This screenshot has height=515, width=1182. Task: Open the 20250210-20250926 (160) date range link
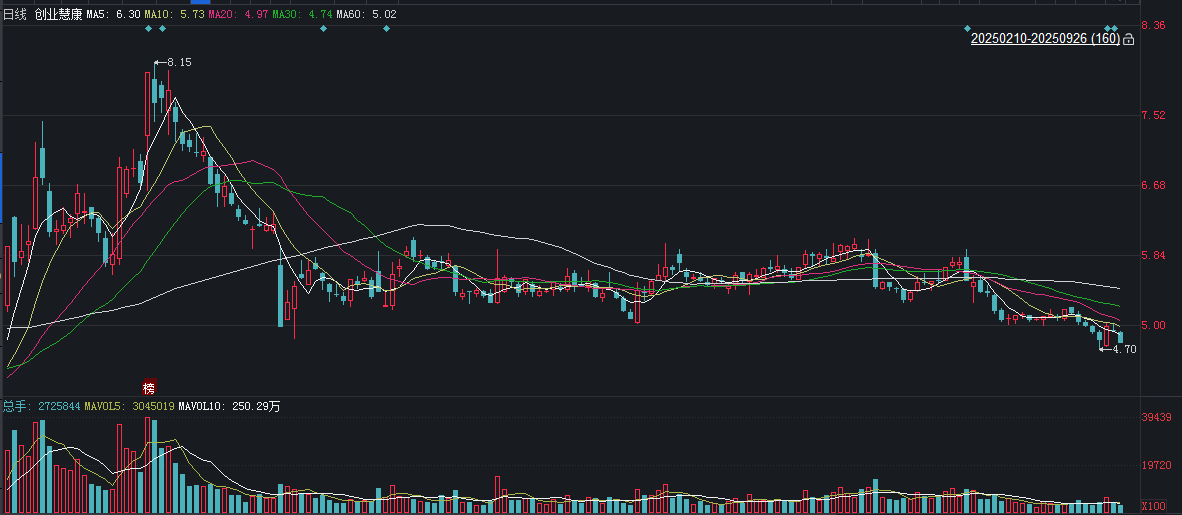click(1045, 38)
